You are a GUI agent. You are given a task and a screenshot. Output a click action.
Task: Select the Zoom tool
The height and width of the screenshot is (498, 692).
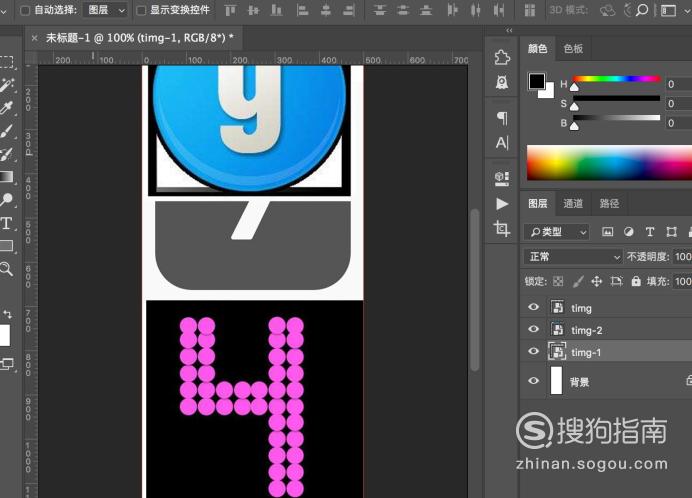click(6, 268)
